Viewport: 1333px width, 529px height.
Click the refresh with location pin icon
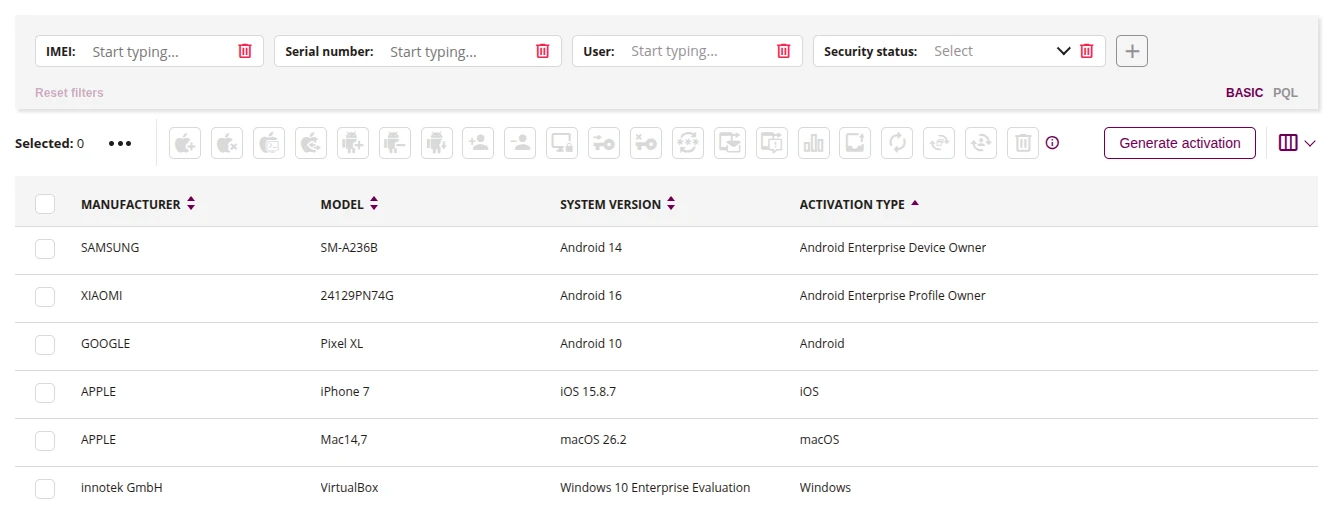tap(981, 143)
